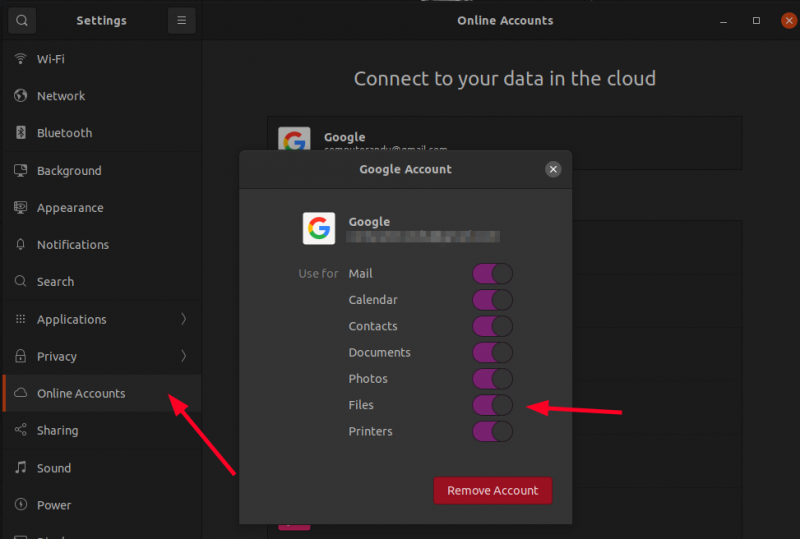Click the search icon in Settings header
Screen dimensions: 800x539
coord(22,20)
